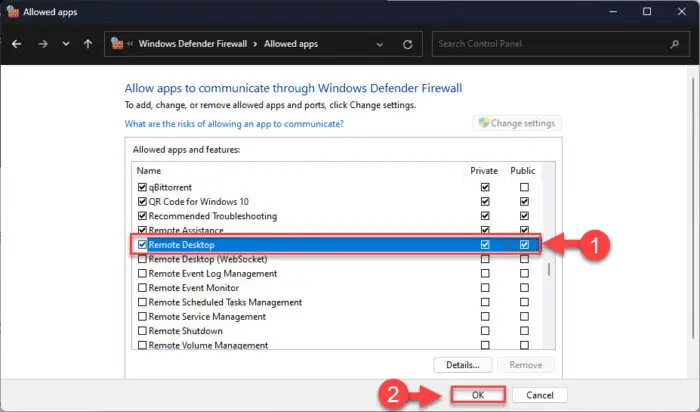Select the Allowed apps breadcrumb
700x412 pixels.
pyautogui.click(x=291, y=44)
